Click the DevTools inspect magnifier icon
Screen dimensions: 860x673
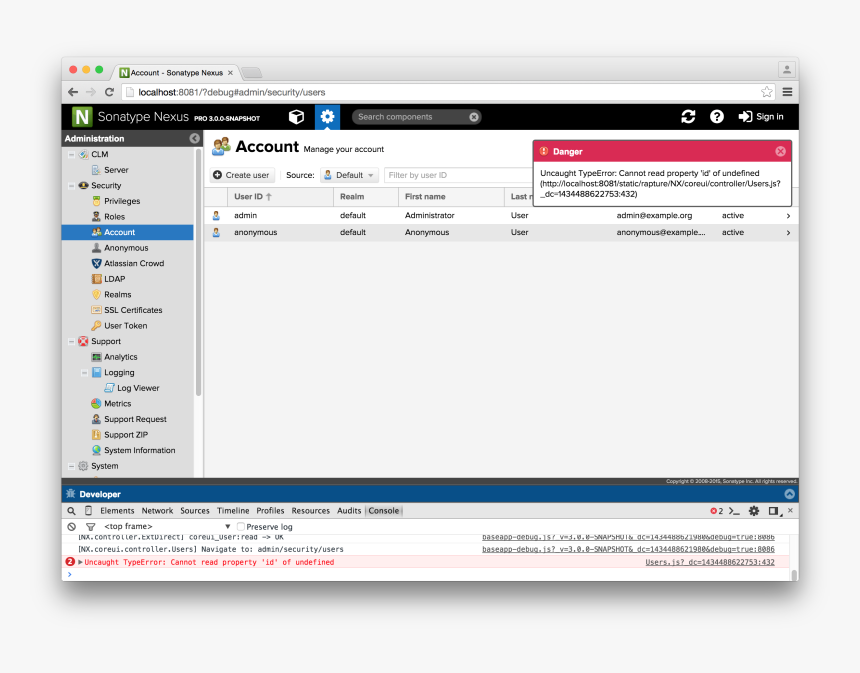click(x=71, y=511)
